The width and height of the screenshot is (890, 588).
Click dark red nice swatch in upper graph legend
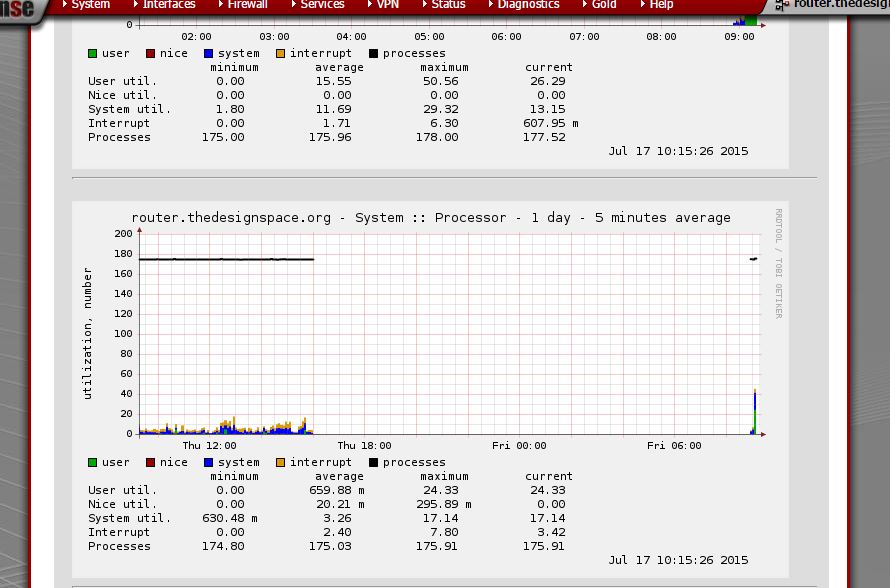pos(151,54)
